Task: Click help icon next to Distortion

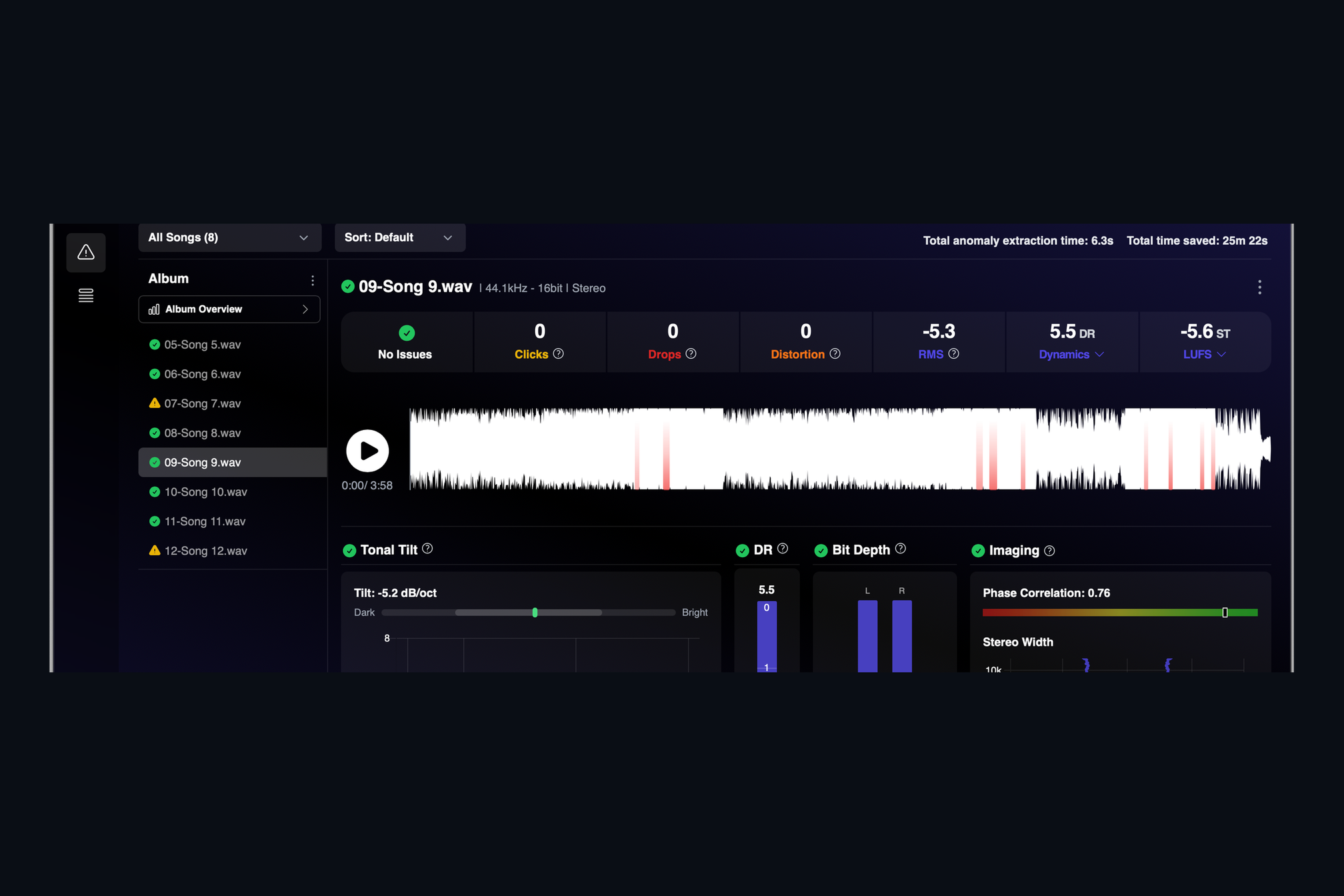Action: click(x=835, y=354)
